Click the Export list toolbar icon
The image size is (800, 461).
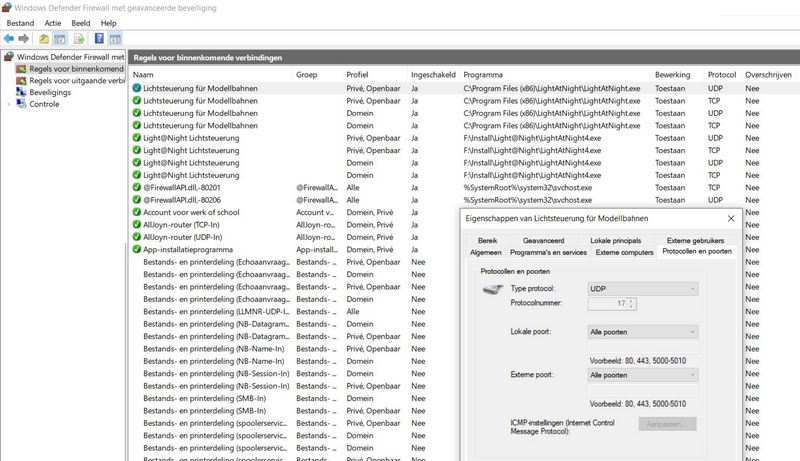[x=79, y=39]
